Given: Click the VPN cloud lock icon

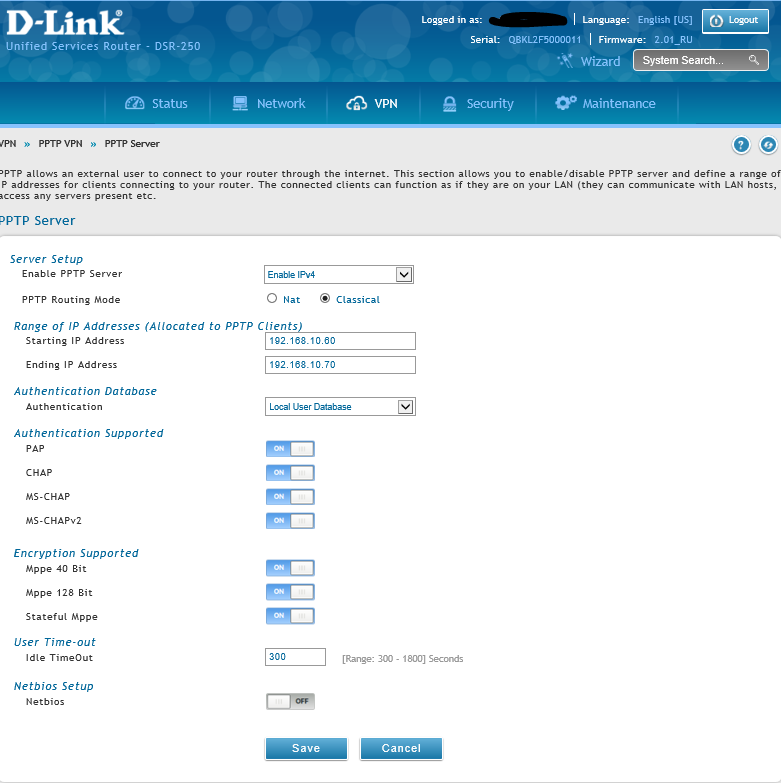Looking at the screenshot, I should pyautogui.click(x=357, y=103).
